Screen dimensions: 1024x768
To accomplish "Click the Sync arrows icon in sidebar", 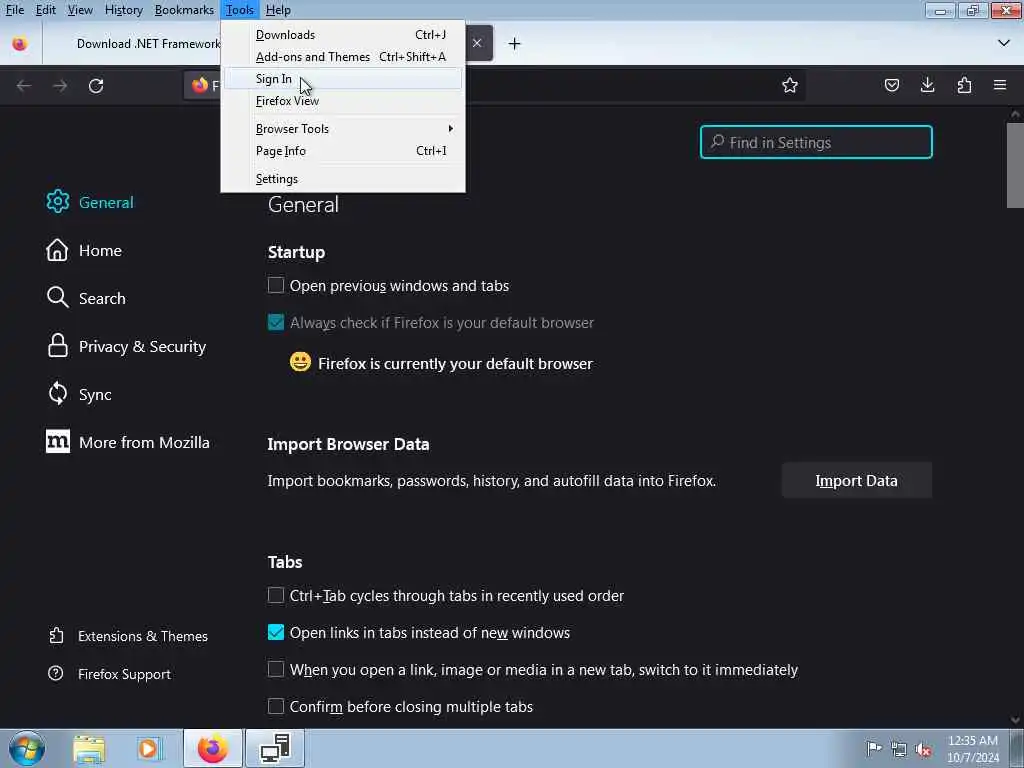I will 57,393.
